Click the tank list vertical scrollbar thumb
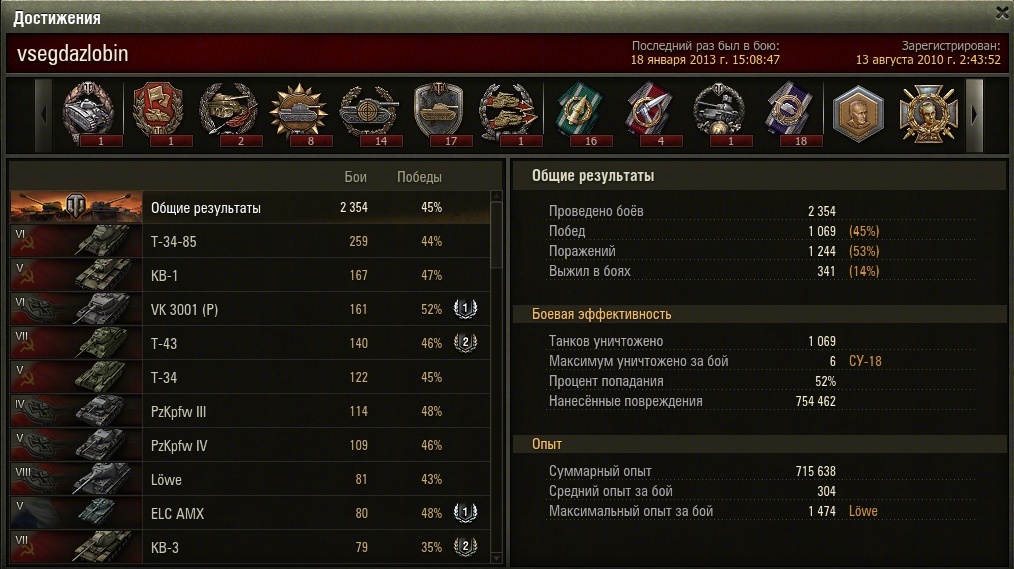The width and height of the screenshot is (1014, 569). pos(497,235)
